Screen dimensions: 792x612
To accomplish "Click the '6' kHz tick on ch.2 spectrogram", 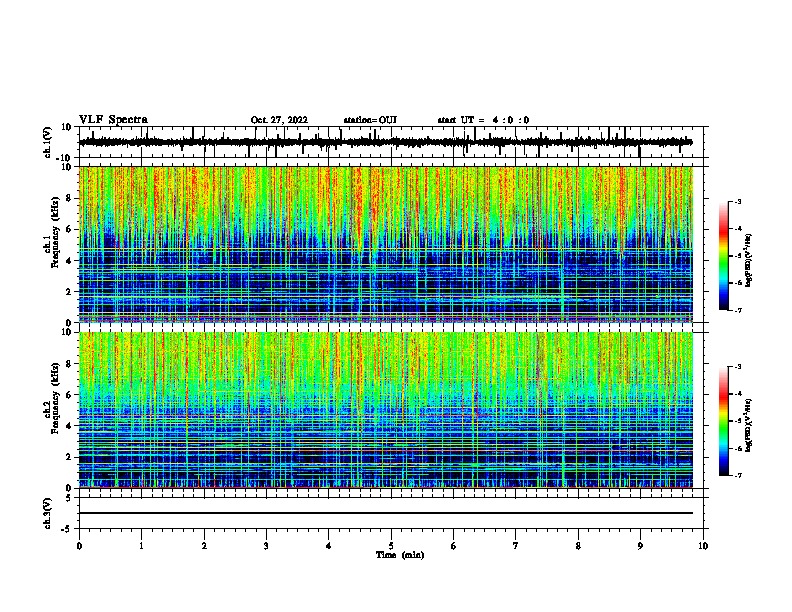I will coord(69,395).
